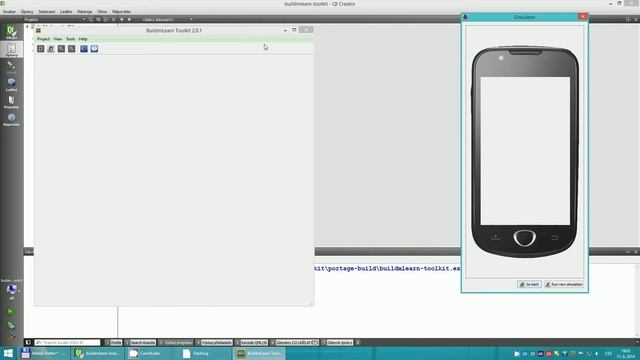Open Tools menu in BuildmLearn Toolkit
Screen dimensions: 640x360
click(x=71, y=39)
